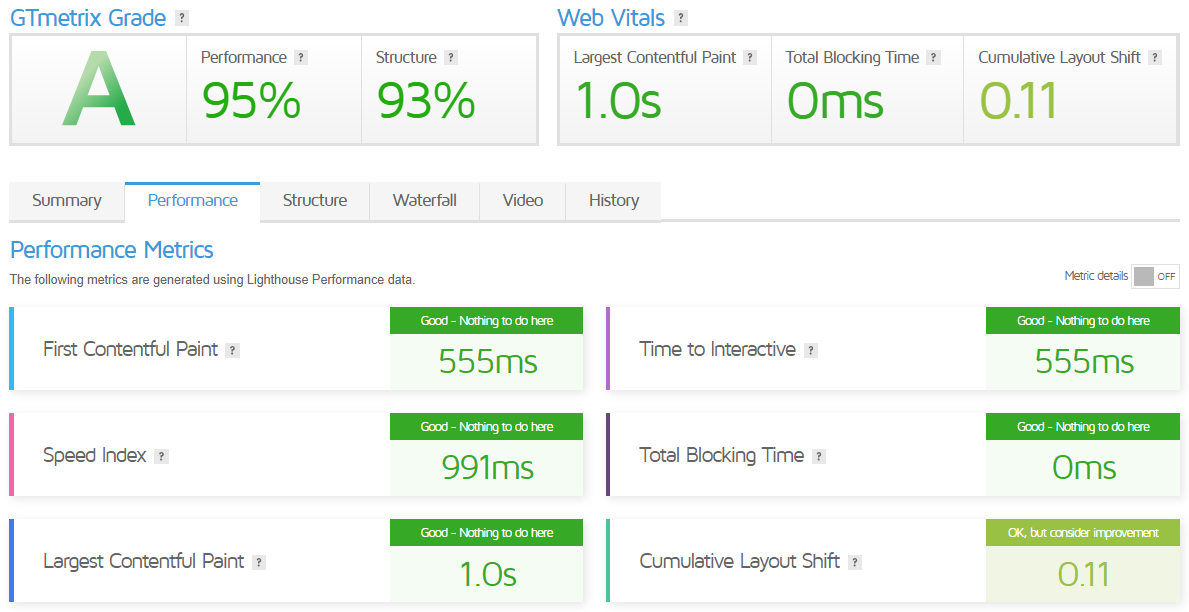The height and width of the screenshot is (612, 1189).
Task: Click the GTmetrix Grade heading
Action: [x=88, y=17]
